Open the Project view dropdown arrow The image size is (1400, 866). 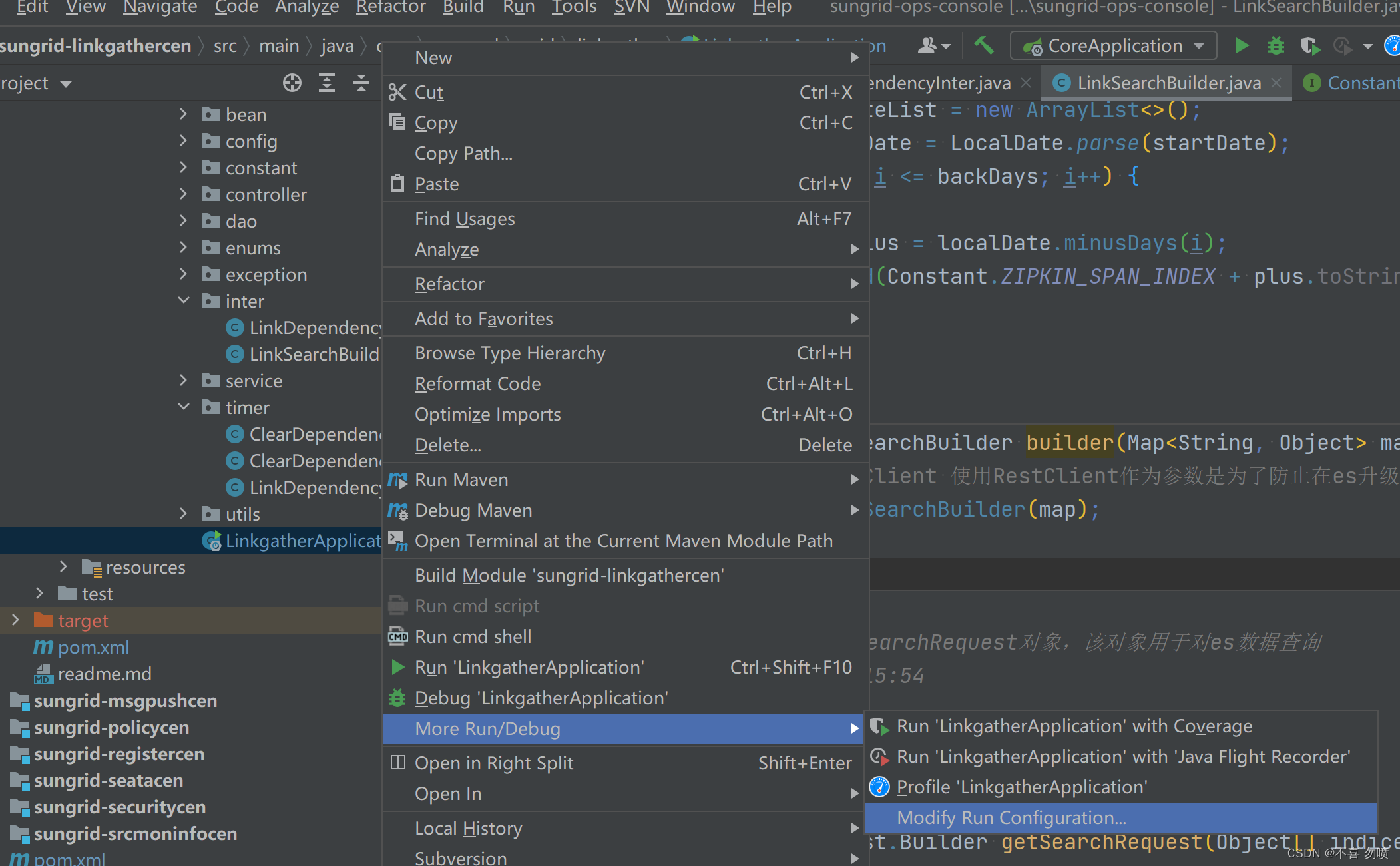coord(65,84)
